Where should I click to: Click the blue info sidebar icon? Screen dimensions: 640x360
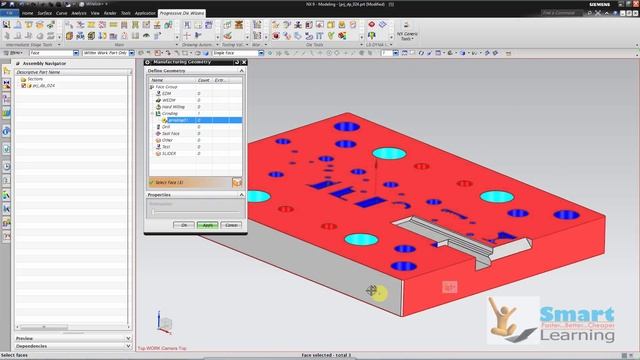(7, 131)
